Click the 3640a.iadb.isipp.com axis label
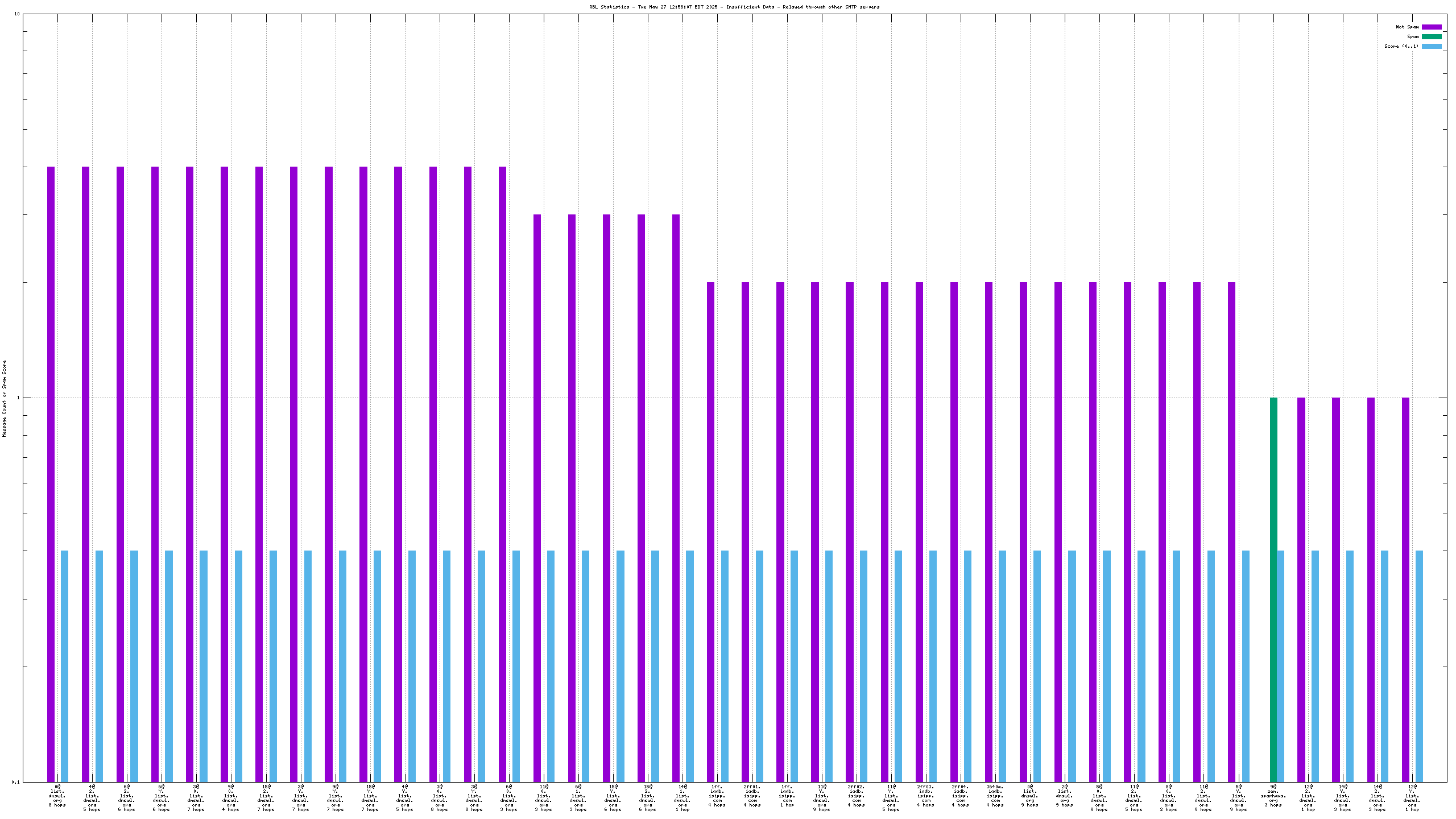This screenshot has width=1456, height=819. (x=995, y=796)
